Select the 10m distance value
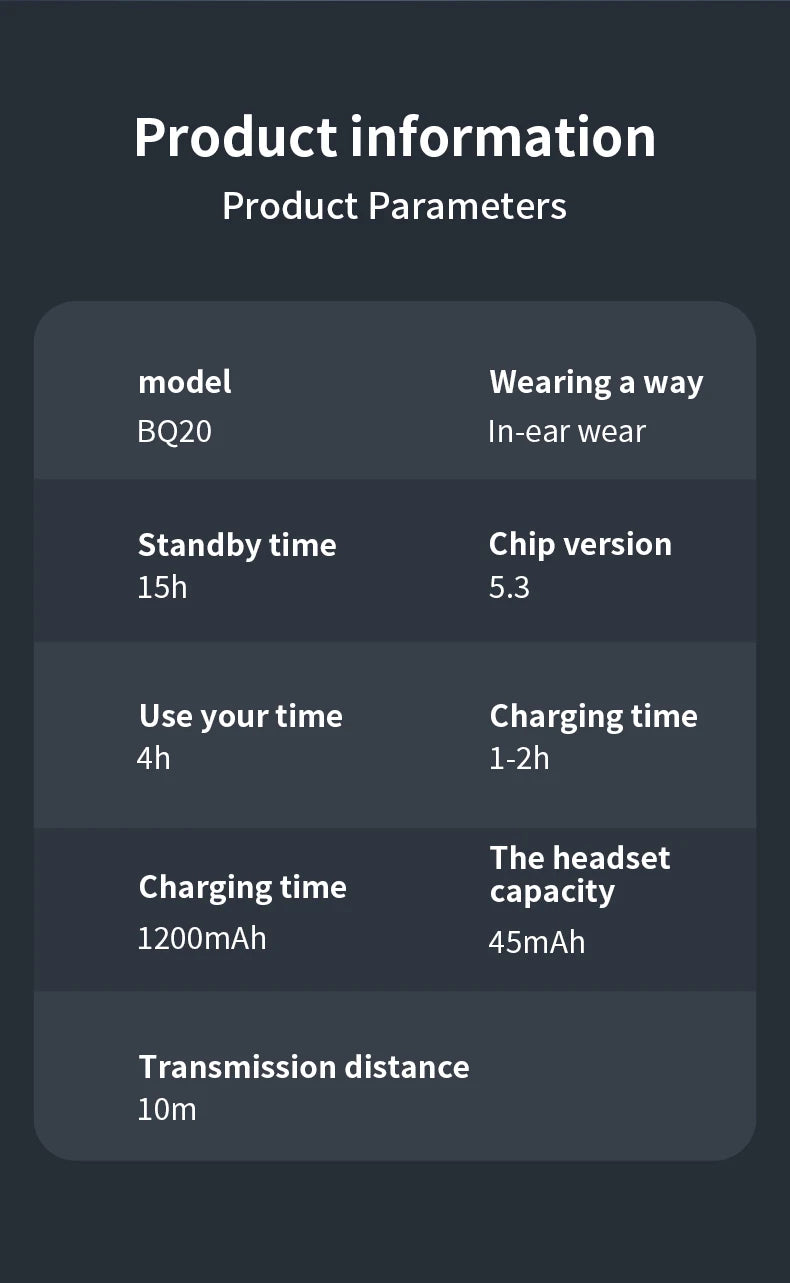The height and width of the screenshot is (1283, 790). pyautogui.click(x=167, y=1109)
